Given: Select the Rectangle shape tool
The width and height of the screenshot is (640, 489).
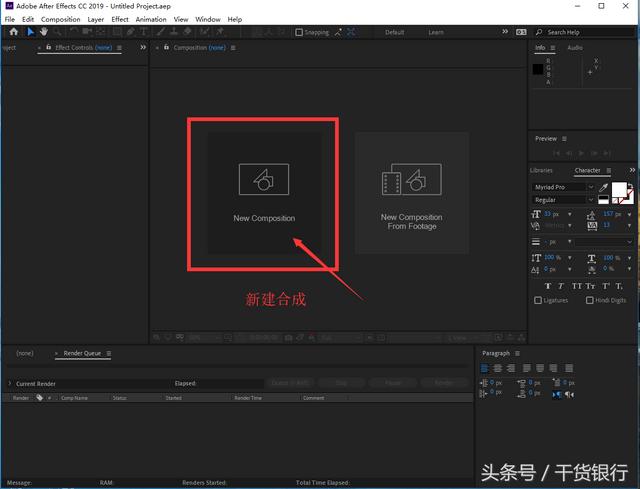Looking at the screenshot, I should pyautogui.click(x=117, y=32).
